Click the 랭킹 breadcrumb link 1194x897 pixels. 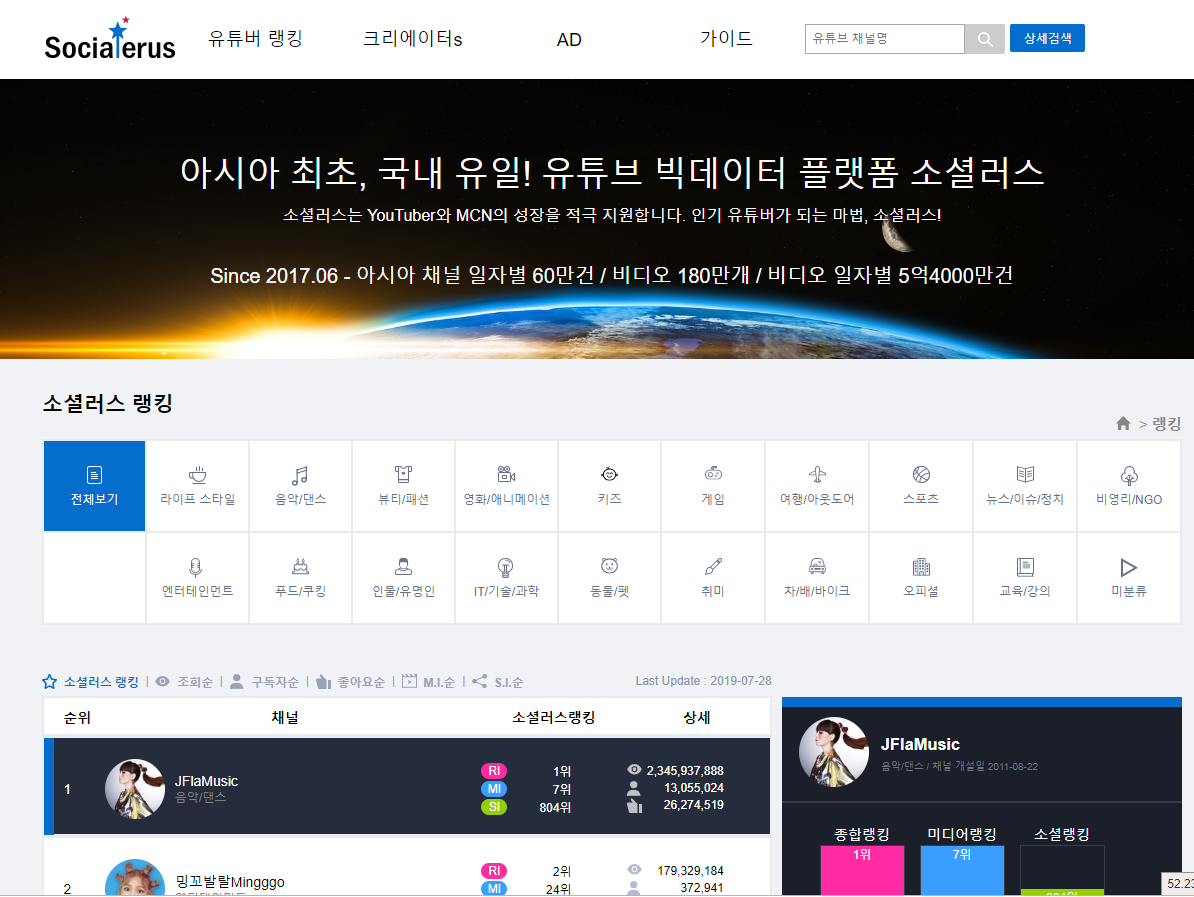[1167, 423]
